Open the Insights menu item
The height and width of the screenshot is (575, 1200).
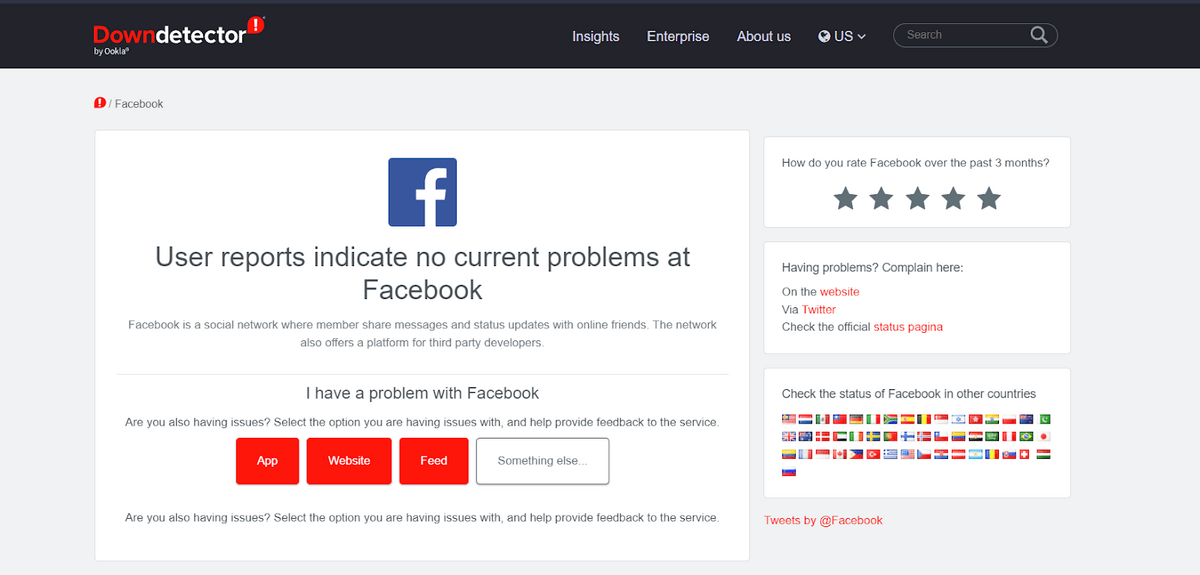tap(595, 36)
